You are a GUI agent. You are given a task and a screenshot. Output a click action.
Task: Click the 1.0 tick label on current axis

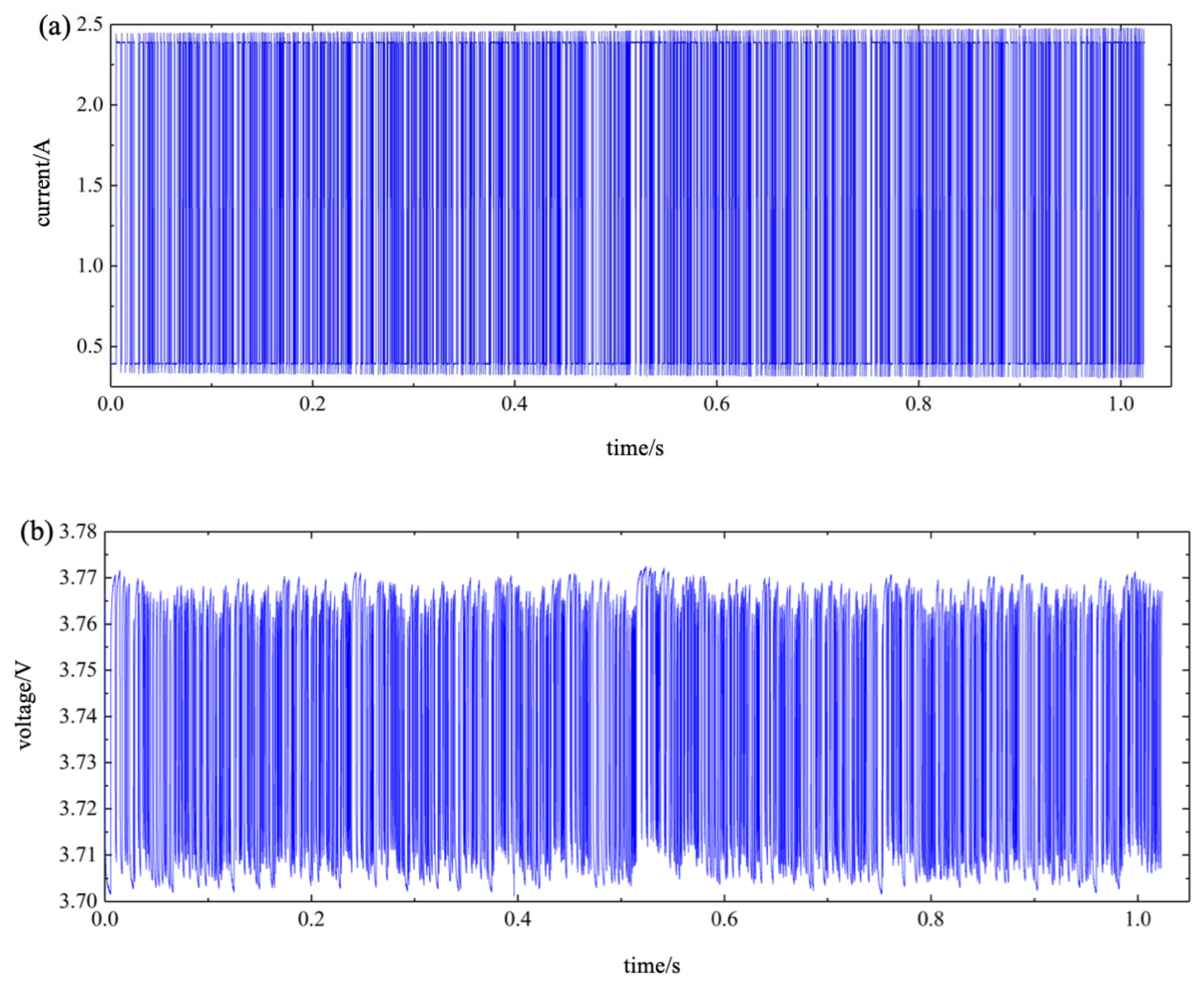click(x=89, y=266)
